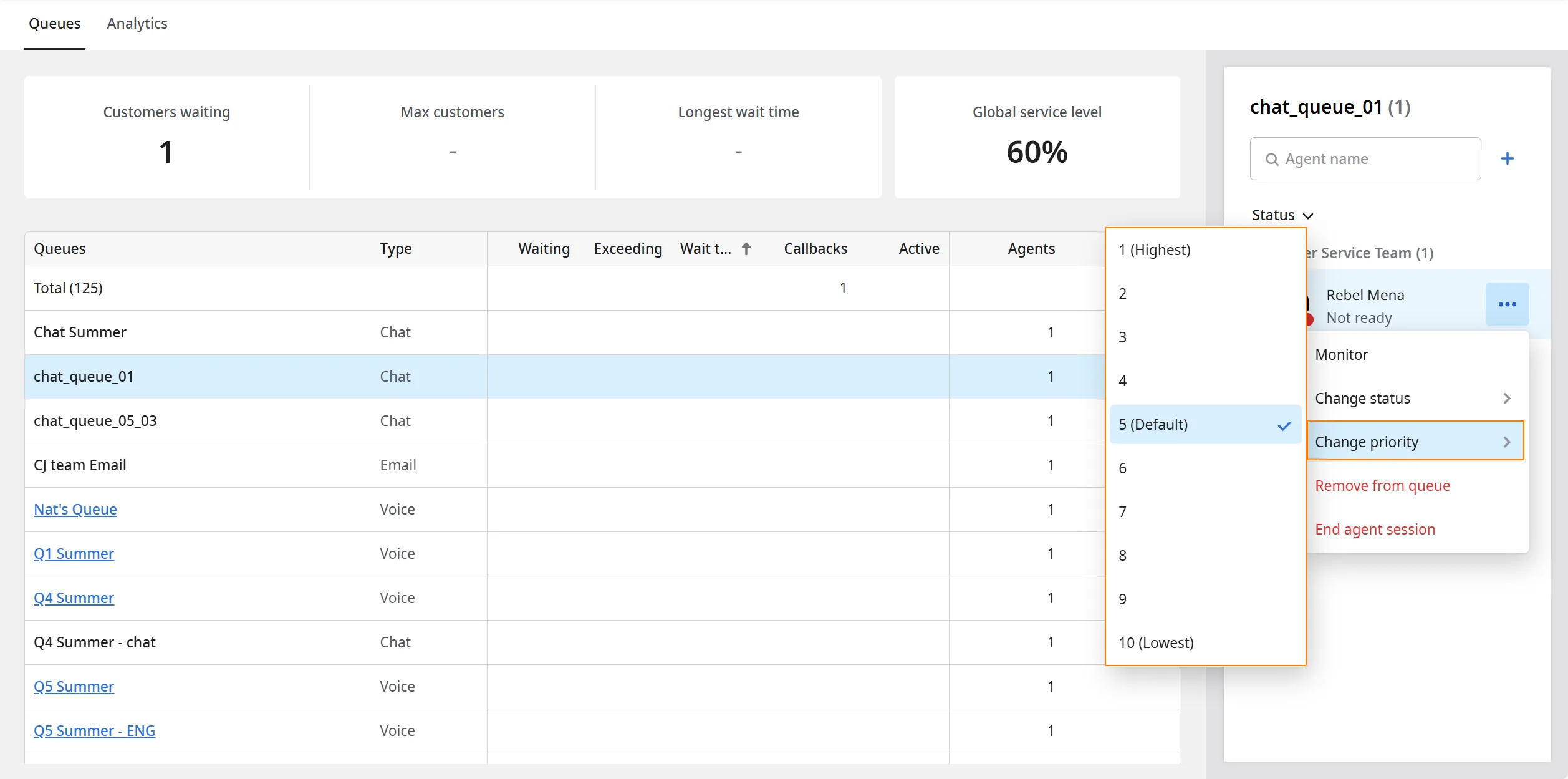Select priority 9
This screenshot has height=779, width=1568.
(x=1205, y=599)
